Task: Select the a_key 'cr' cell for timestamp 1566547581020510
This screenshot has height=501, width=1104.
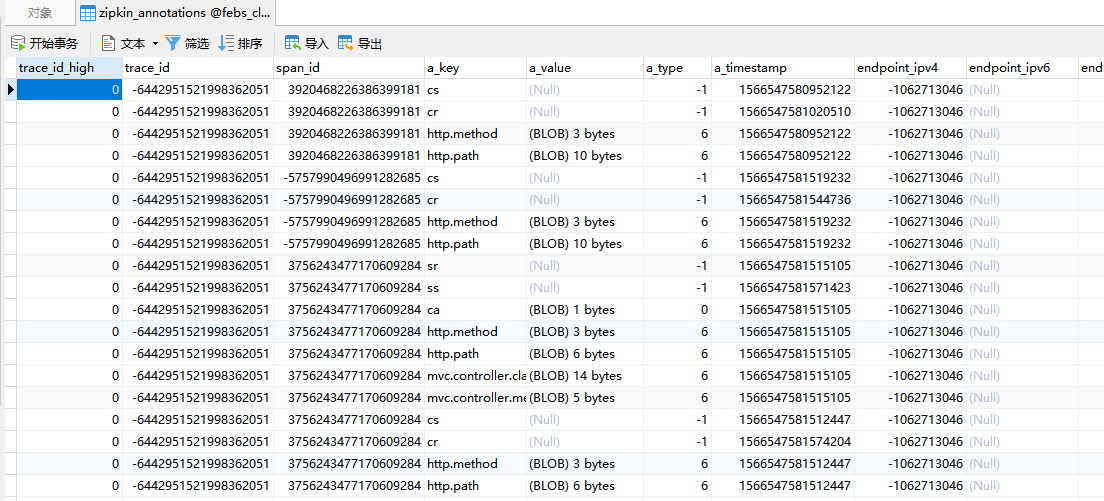Action: pyautogui.click(x=476, y=112)
